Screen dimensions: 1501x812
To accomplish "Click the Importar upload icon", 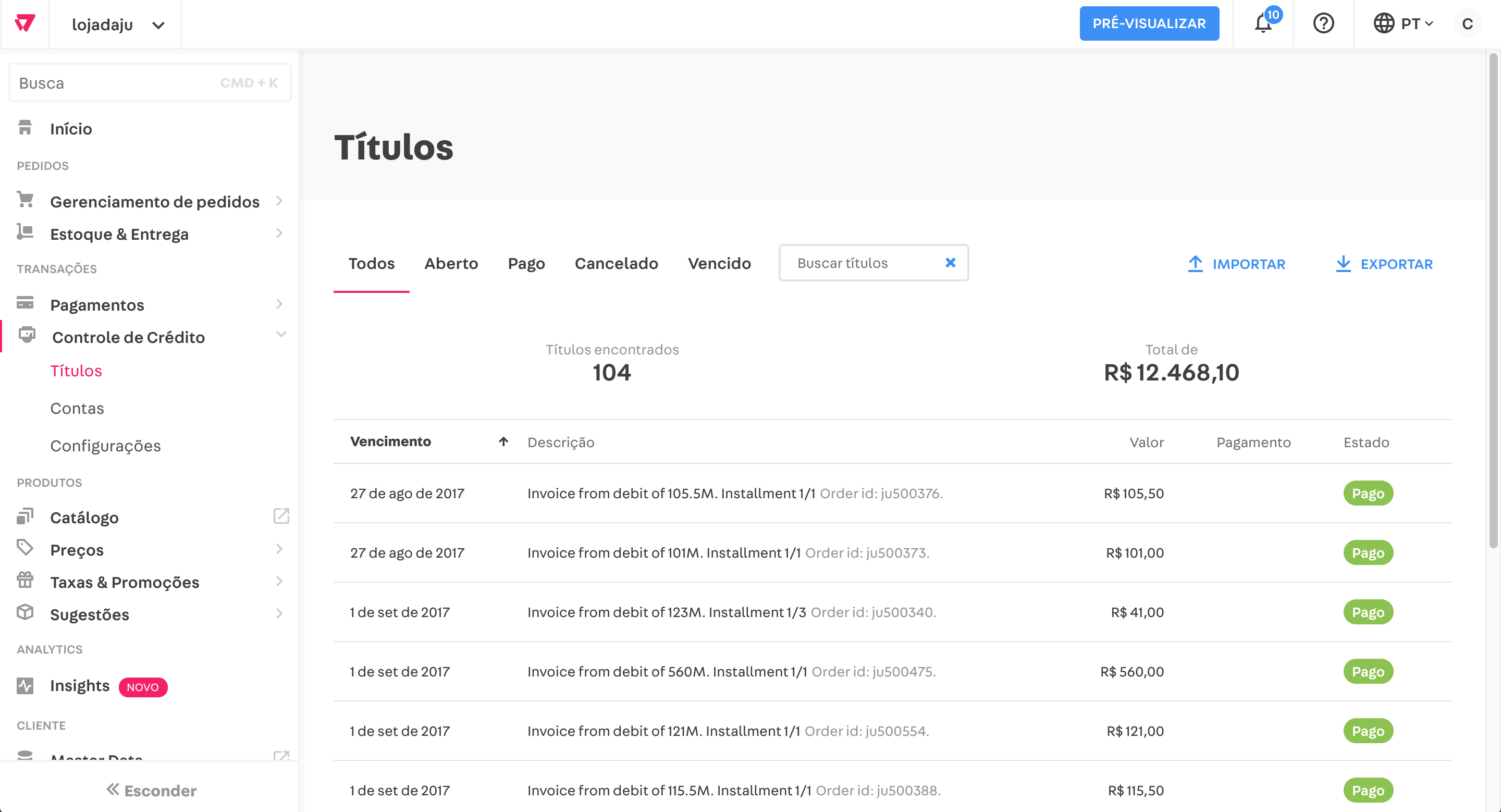I will click(1196, 263).
